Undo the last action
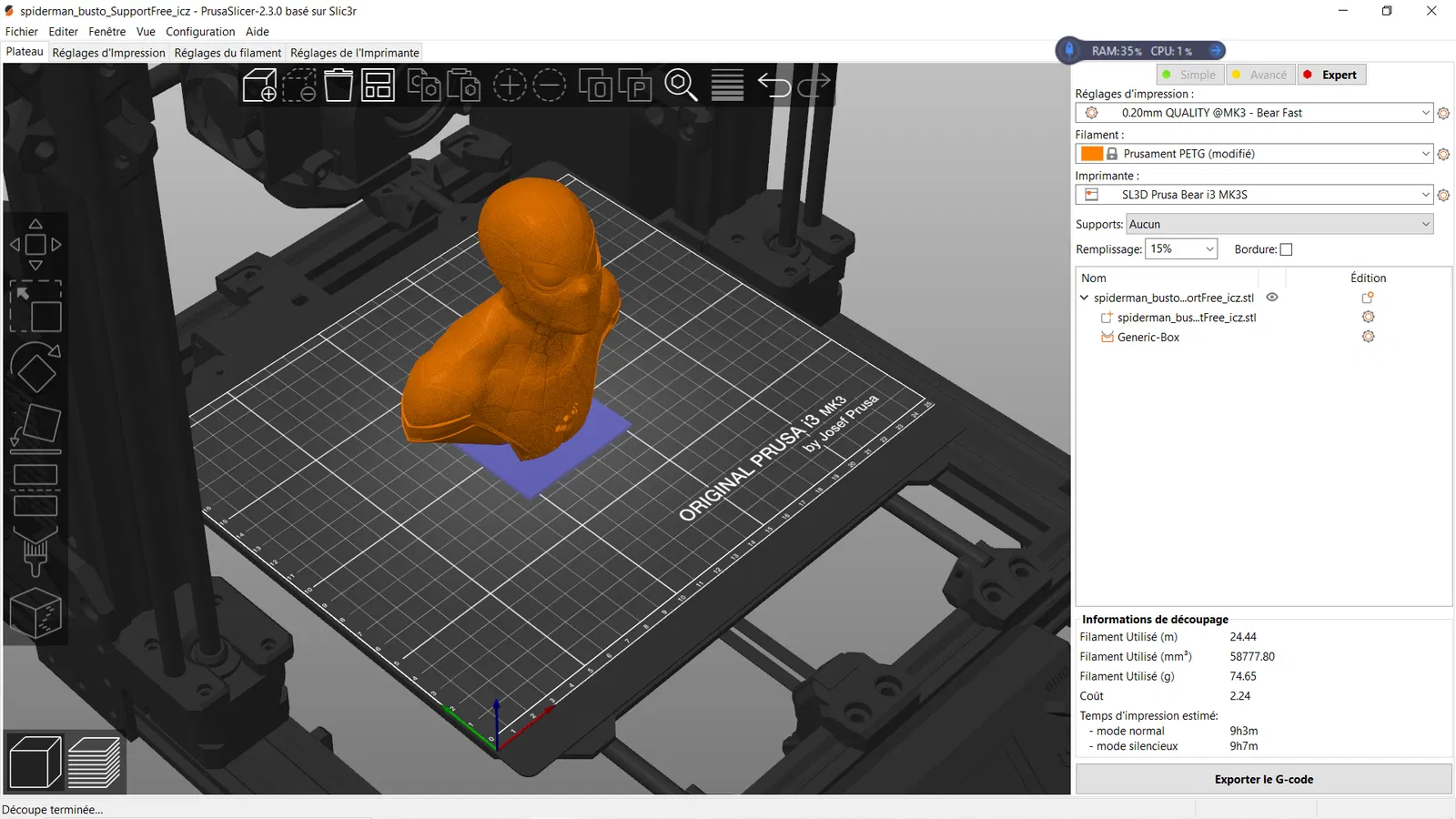 pyautogui.click(x=774, y=85)
